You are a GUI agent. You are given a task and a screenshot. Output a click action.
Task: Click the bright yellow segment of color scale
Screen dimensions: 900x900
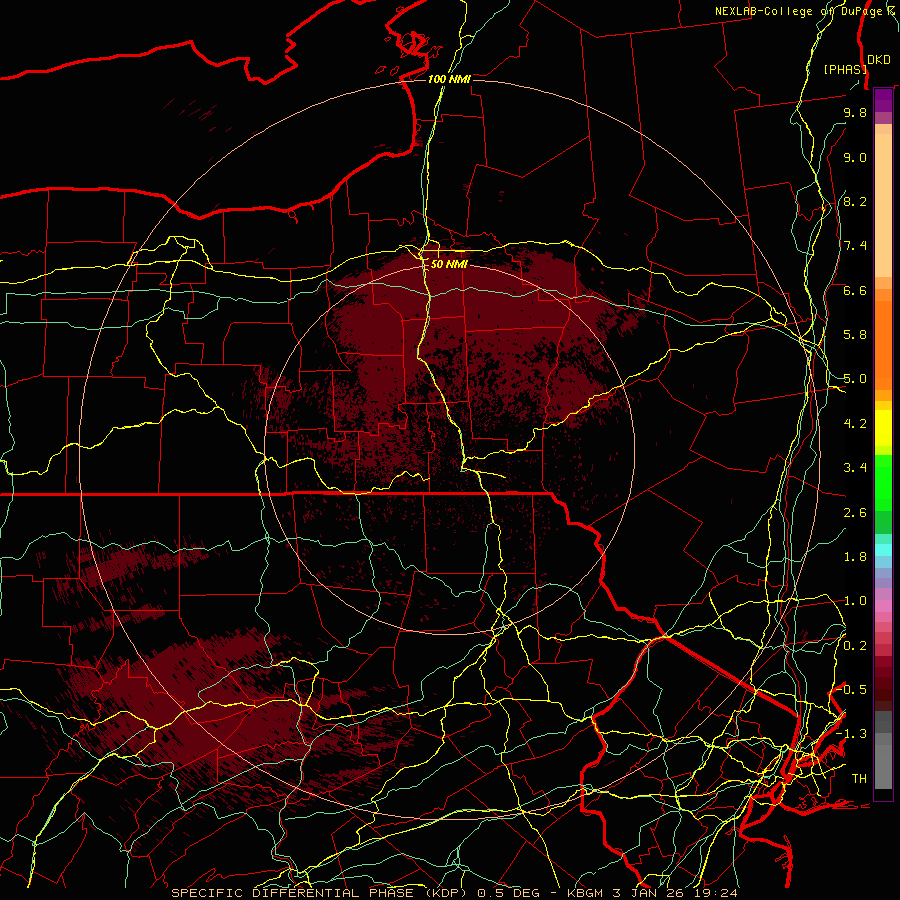click(883, 428)
